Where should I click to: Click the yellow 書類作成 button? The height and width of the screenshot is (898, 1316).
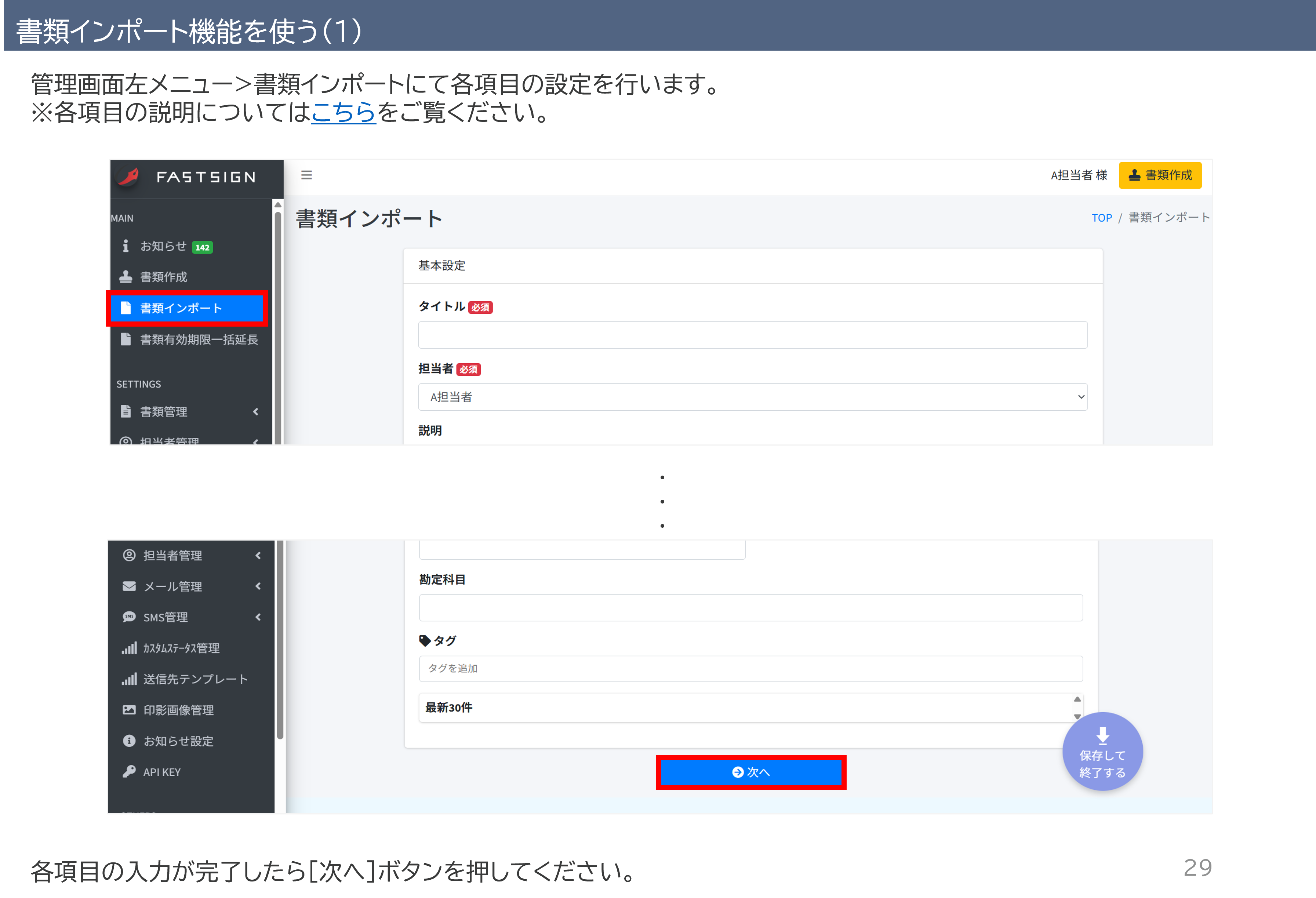pyautogui.click(x=1160, y=175)
